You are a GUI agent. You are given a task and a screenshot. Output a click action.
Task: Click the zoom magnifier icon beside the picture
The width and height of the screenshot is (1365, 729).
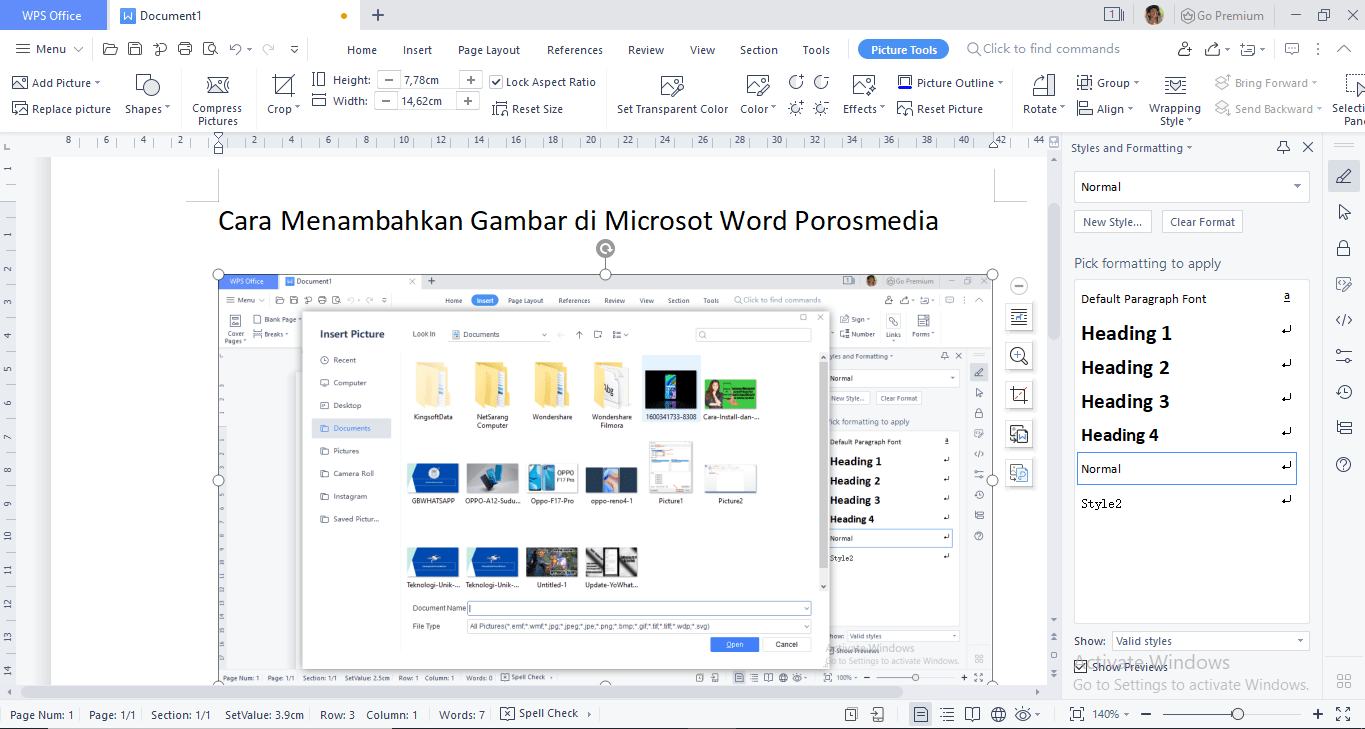coord(1019,356)
